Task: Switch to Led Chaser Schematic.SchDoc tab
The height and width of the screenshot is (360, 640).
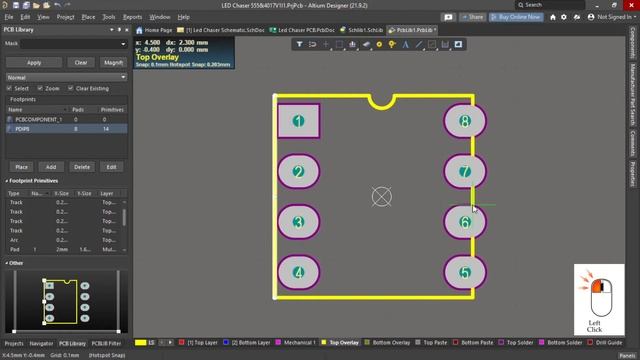Action: coord(221,30)
